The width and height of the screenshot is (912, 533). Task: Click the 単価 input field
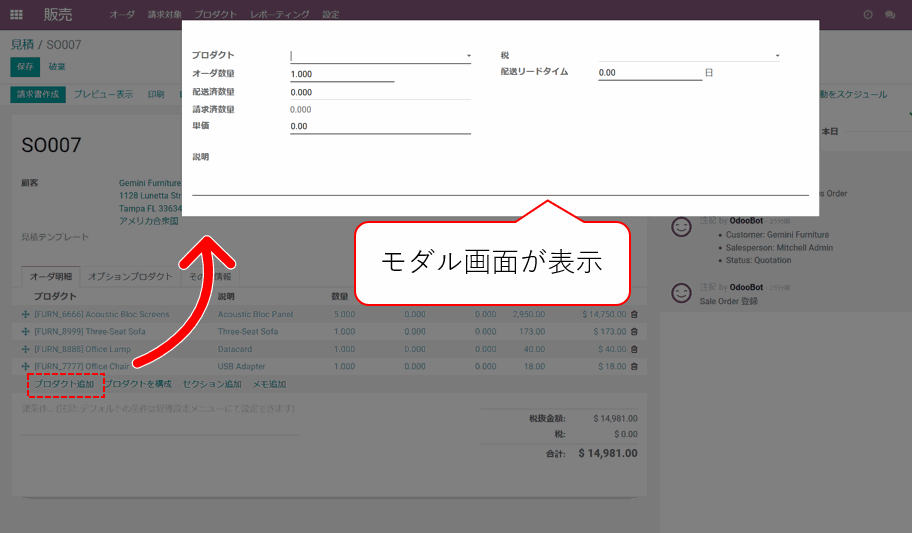pyautogui.click(x=379, y=126)
